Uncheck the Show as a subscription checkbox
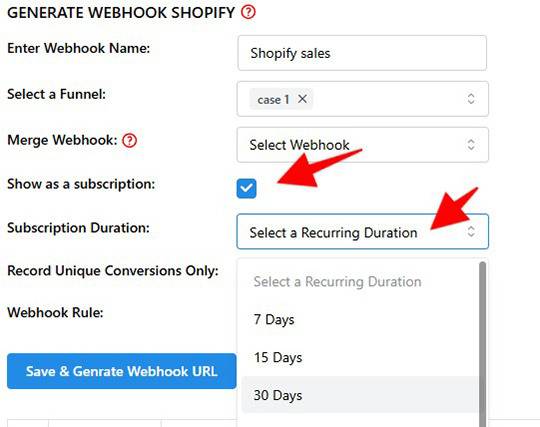 pos(247,188)
